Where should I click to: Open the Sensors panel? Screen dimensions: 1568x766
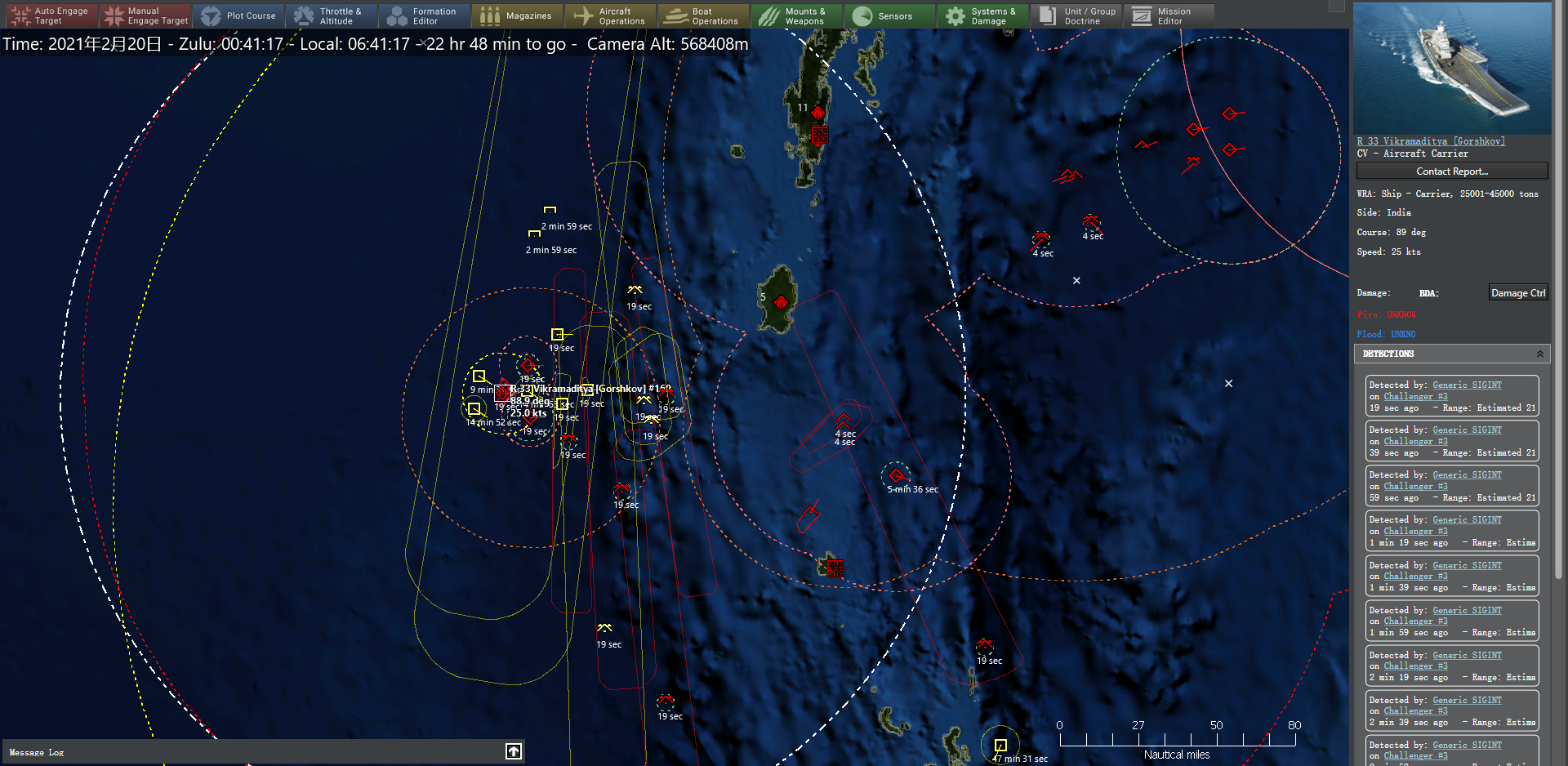click(889, 16)
